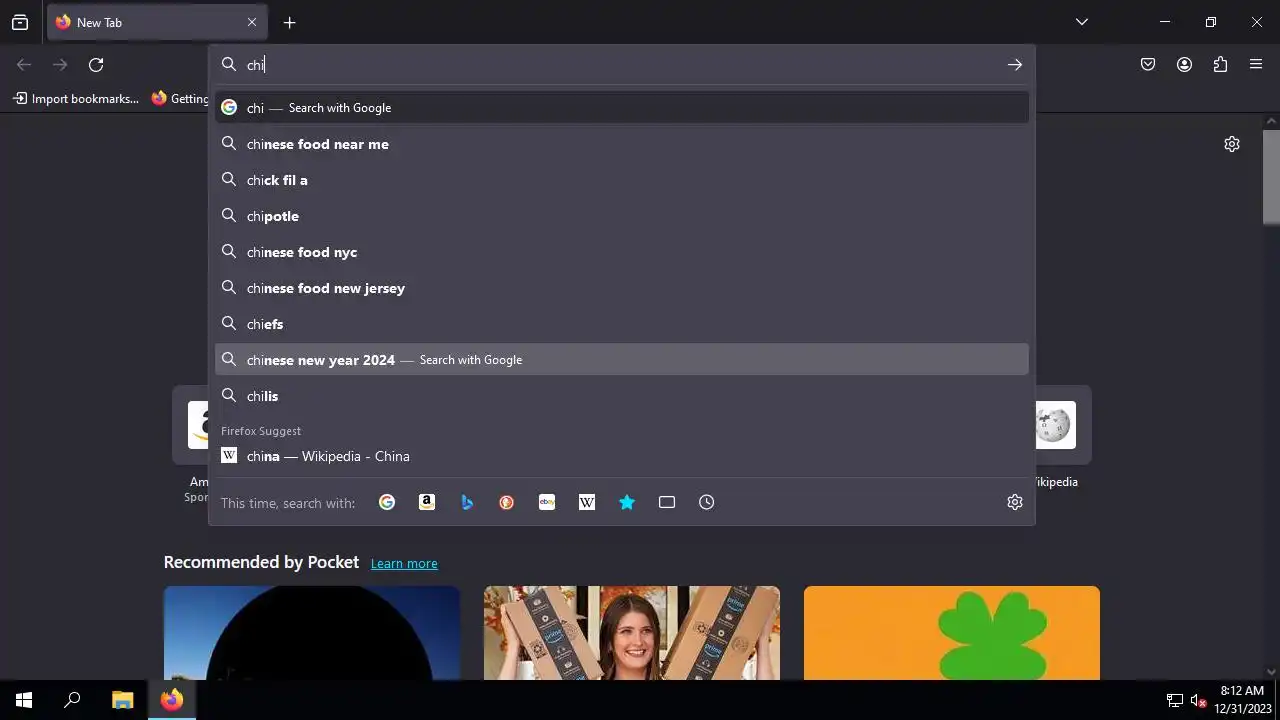The height and width of the screenshot is (720, 1280).
Task: Open Pocket story with green clover image
Action: coord(952,633)
